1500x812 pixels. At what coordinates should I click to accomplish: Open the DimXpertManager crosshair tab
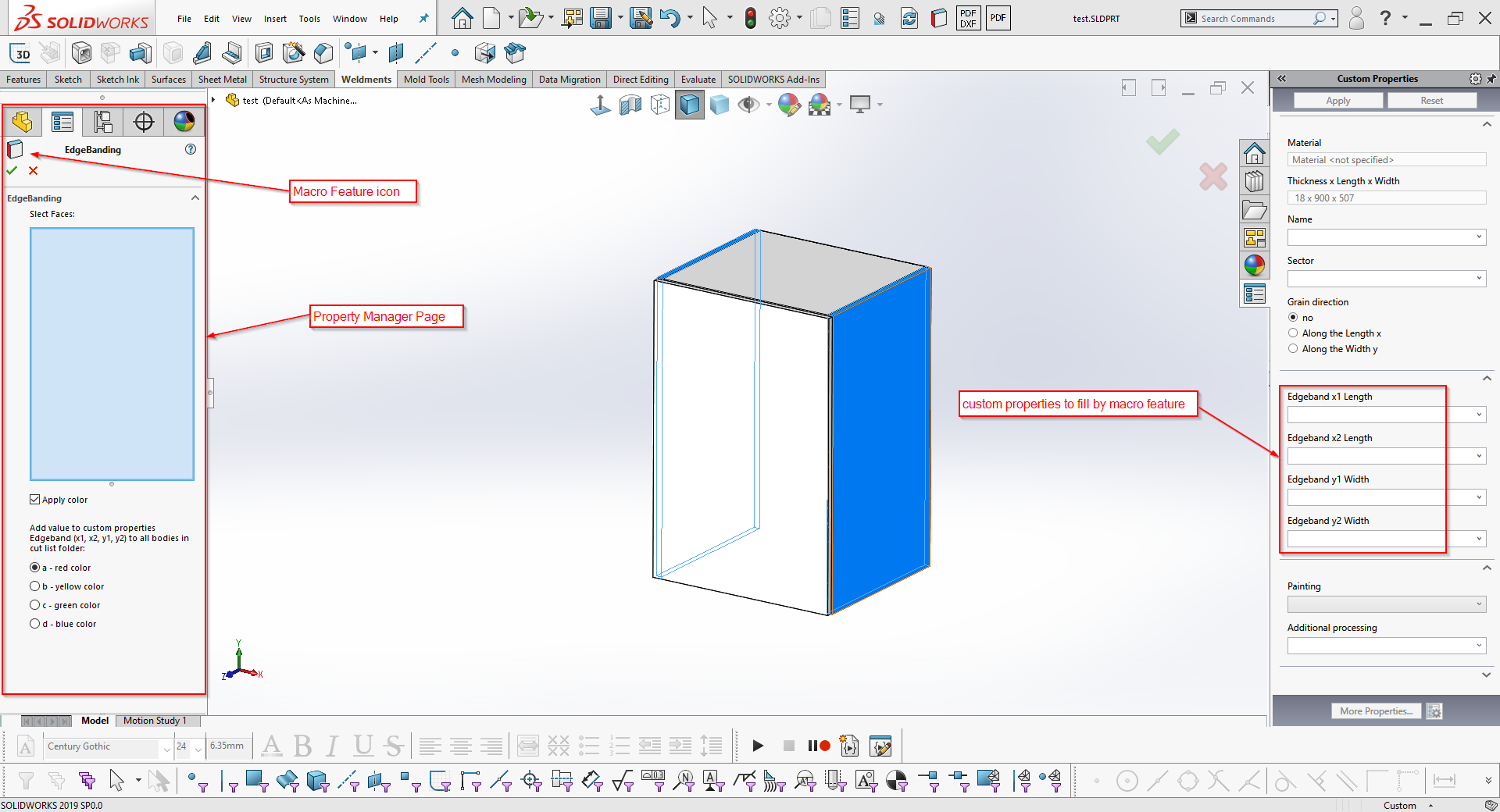[x=144, y=122]
